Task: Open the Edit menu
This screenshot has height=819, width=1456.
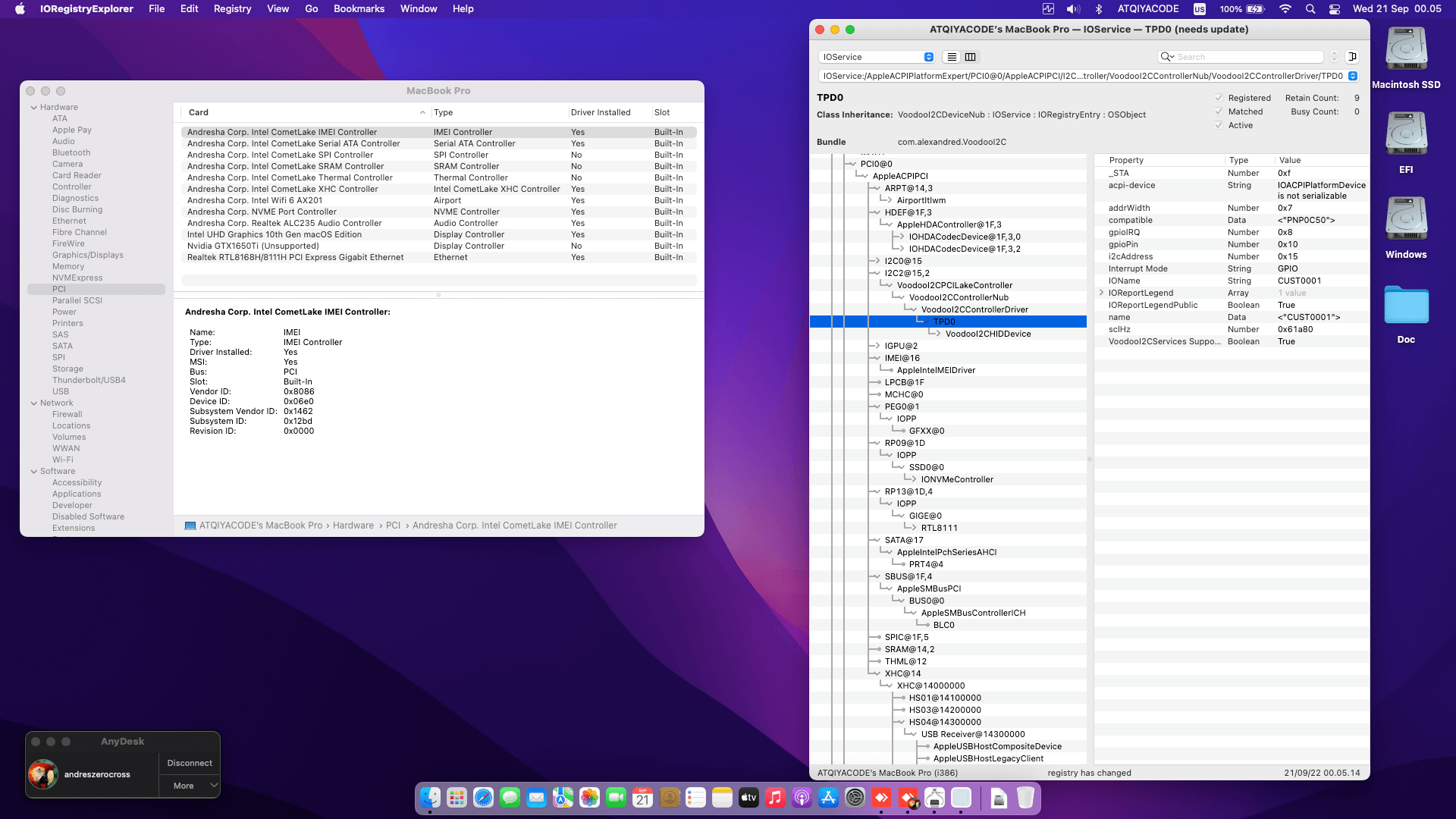Action: click(189, 9)
